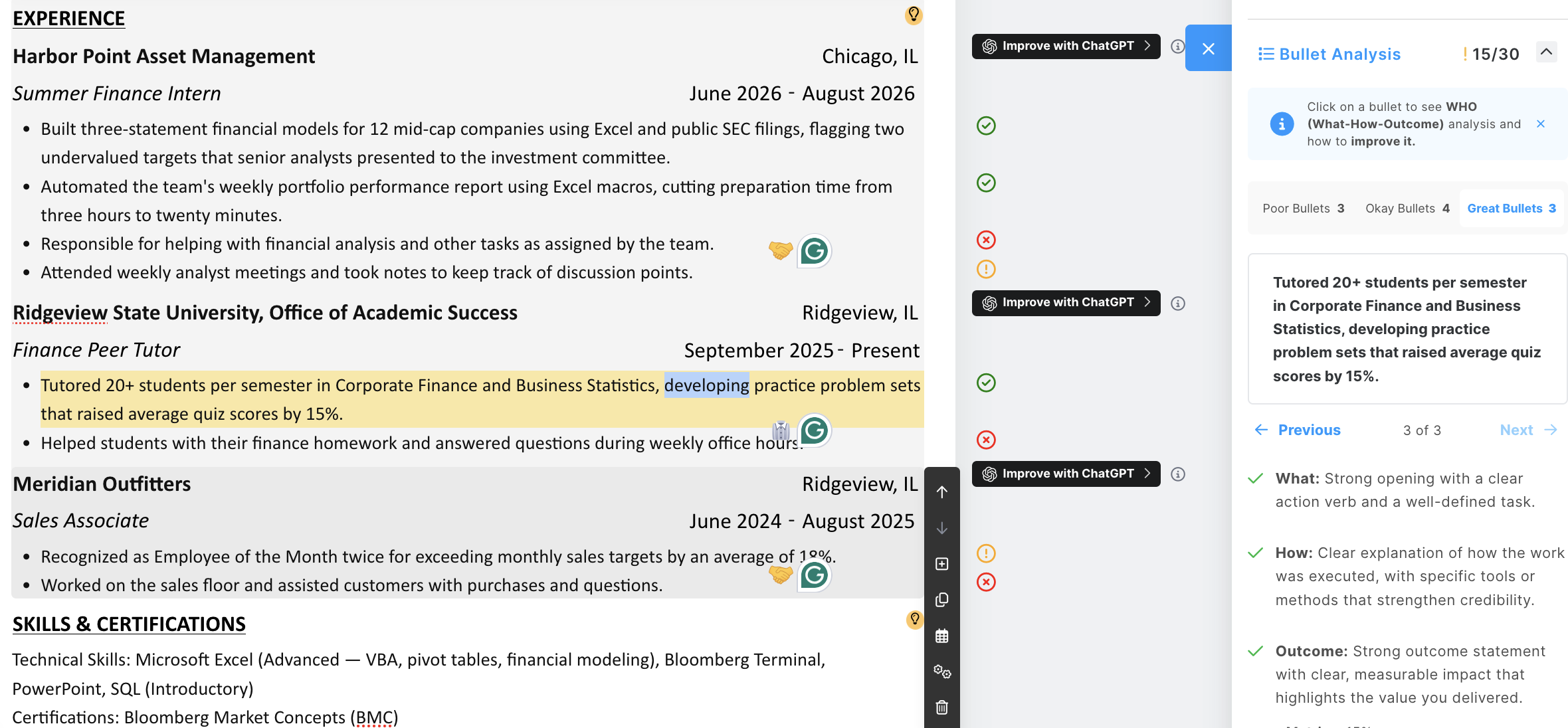The width and height of the screenshot is (1568, 728).
Task: Collapse the Bullet Analysis panel chevron
Action: click(x=1546, y=52)
